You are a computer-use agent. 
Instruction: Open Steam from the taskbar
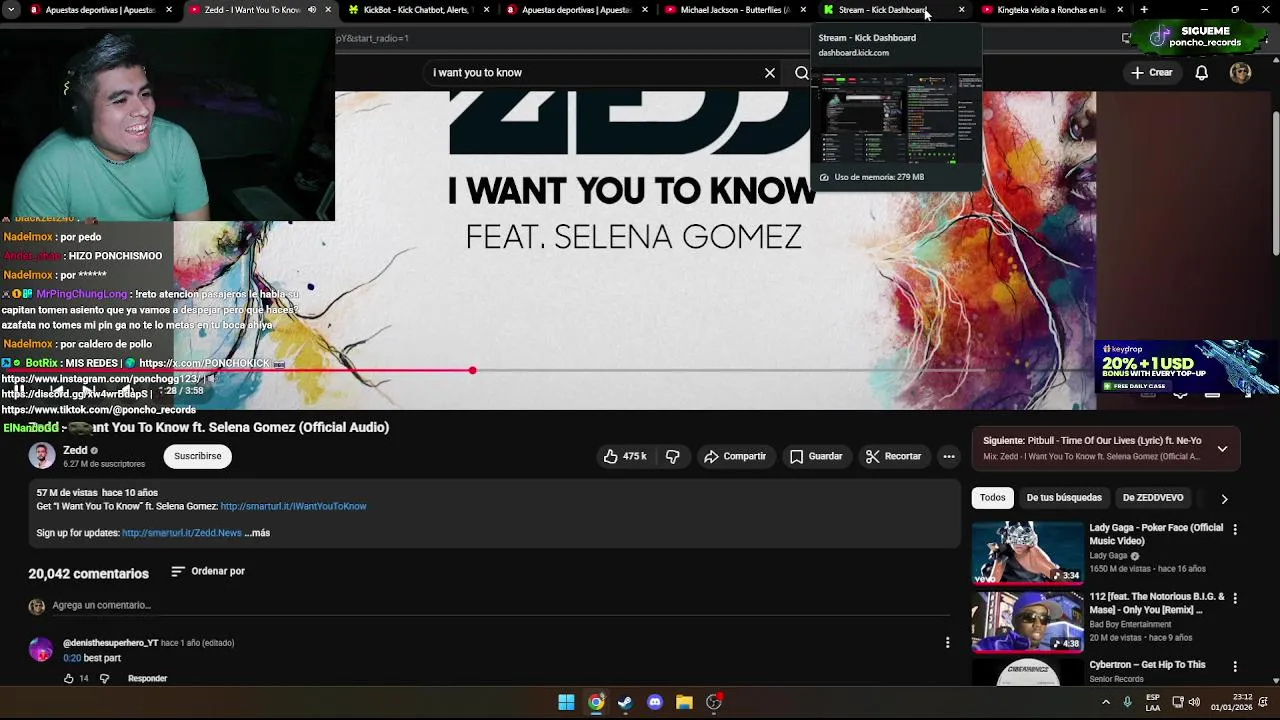pos(625,702)
